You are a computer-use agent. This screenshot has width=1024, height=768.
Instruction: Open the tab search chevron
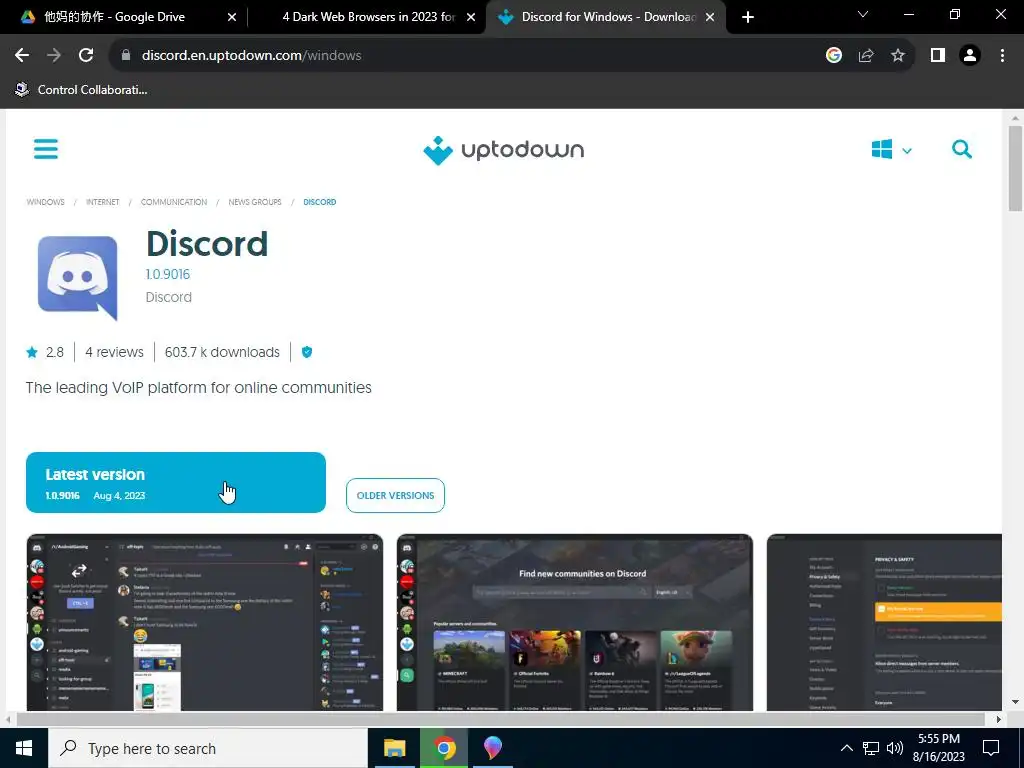(x=863, y=14)
